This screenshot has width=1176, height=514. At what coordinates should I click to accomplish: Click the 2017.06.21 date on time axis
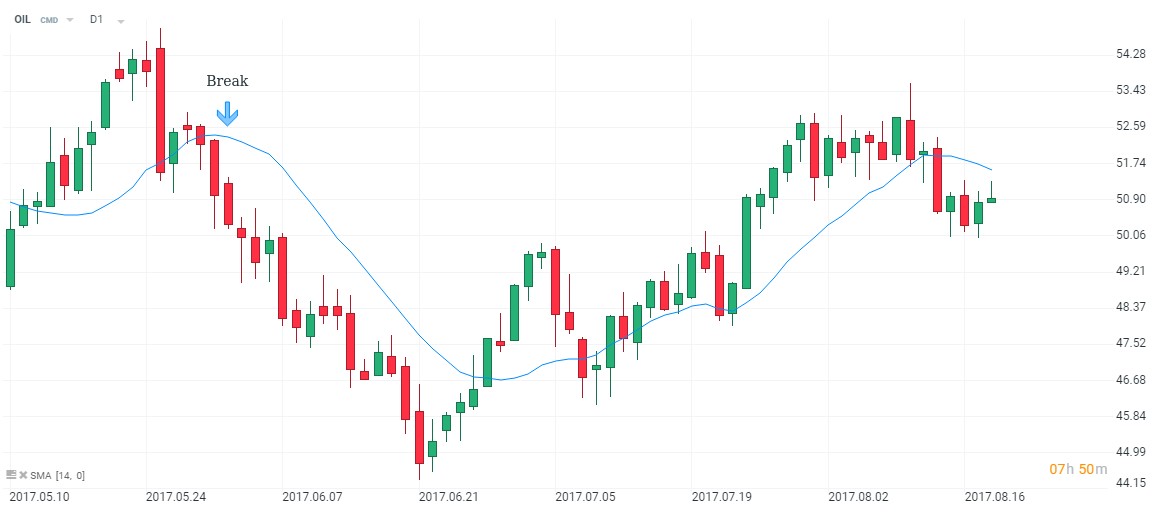click(447, 496)
